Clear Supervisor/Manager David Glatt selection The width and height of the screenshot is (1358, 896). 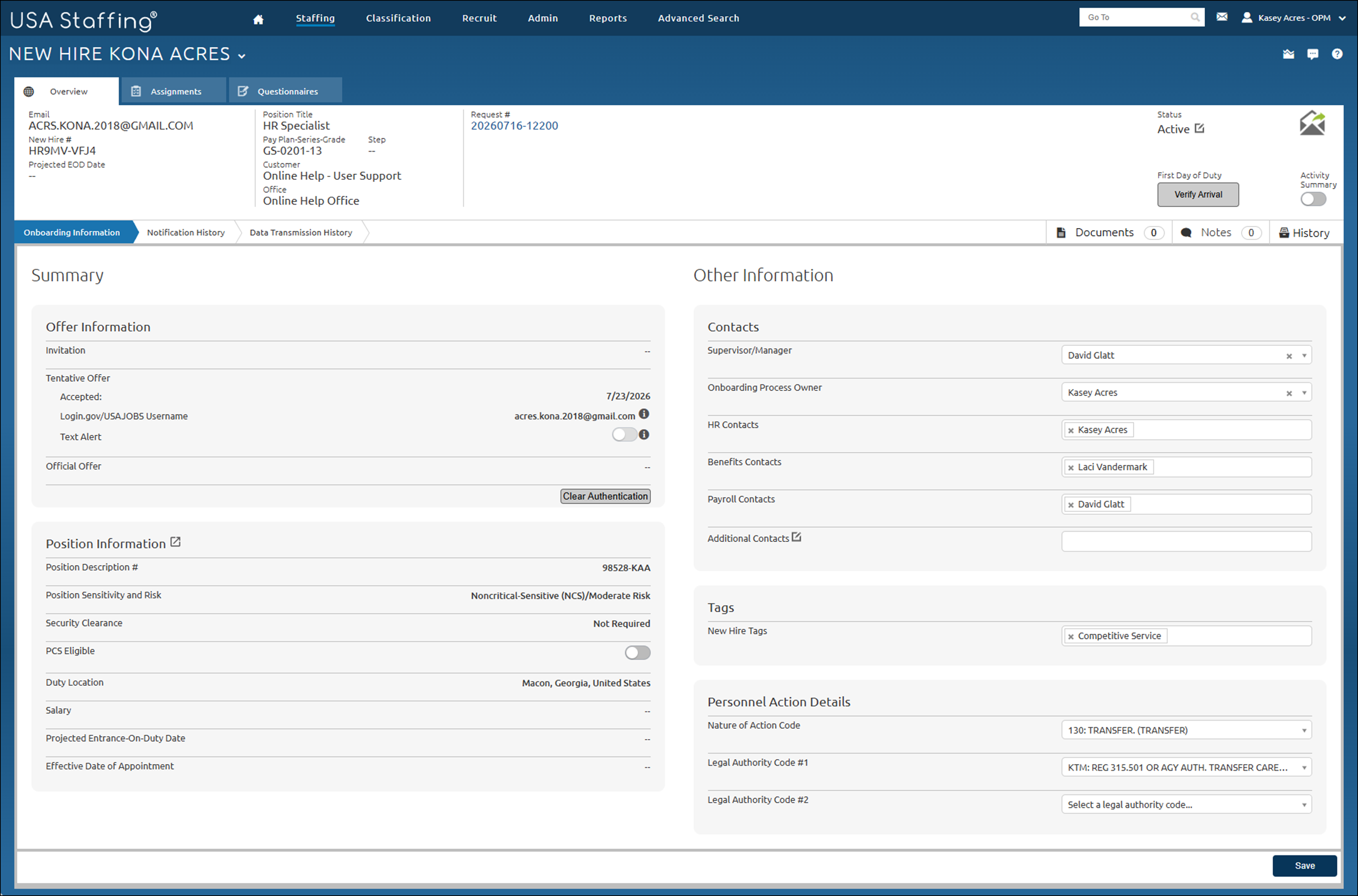click(1290, 356)
